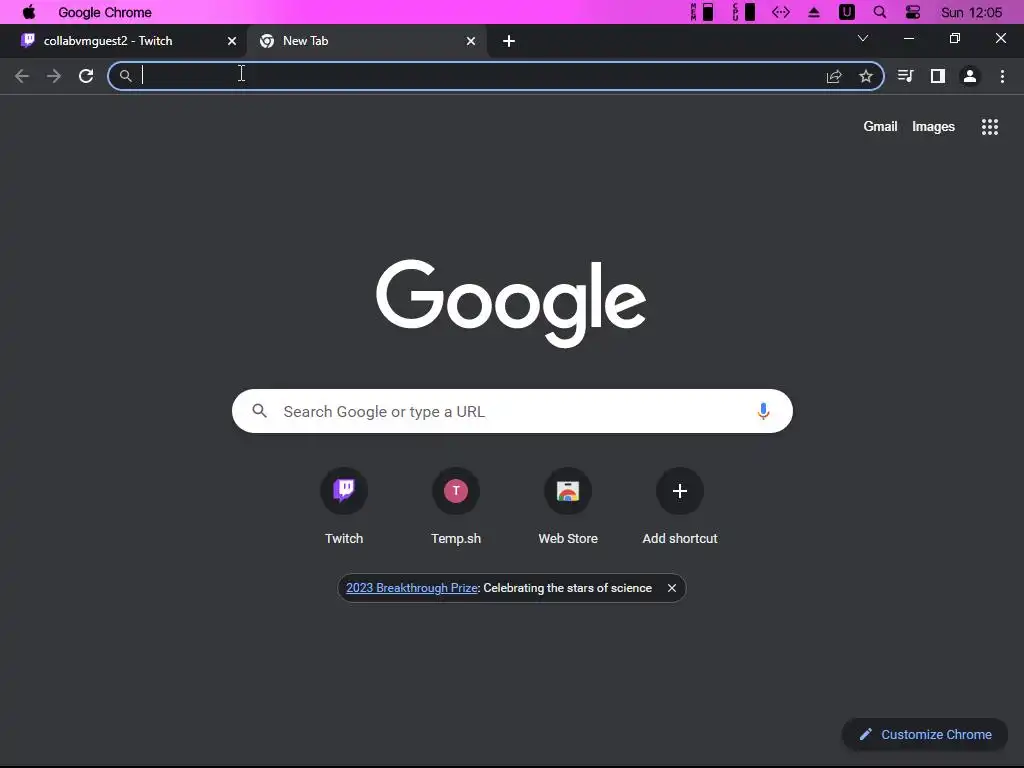Viewport: 1024px width, 768px height.
Task: Open the Temp.sh shortcut
Action: pos(456,506)
